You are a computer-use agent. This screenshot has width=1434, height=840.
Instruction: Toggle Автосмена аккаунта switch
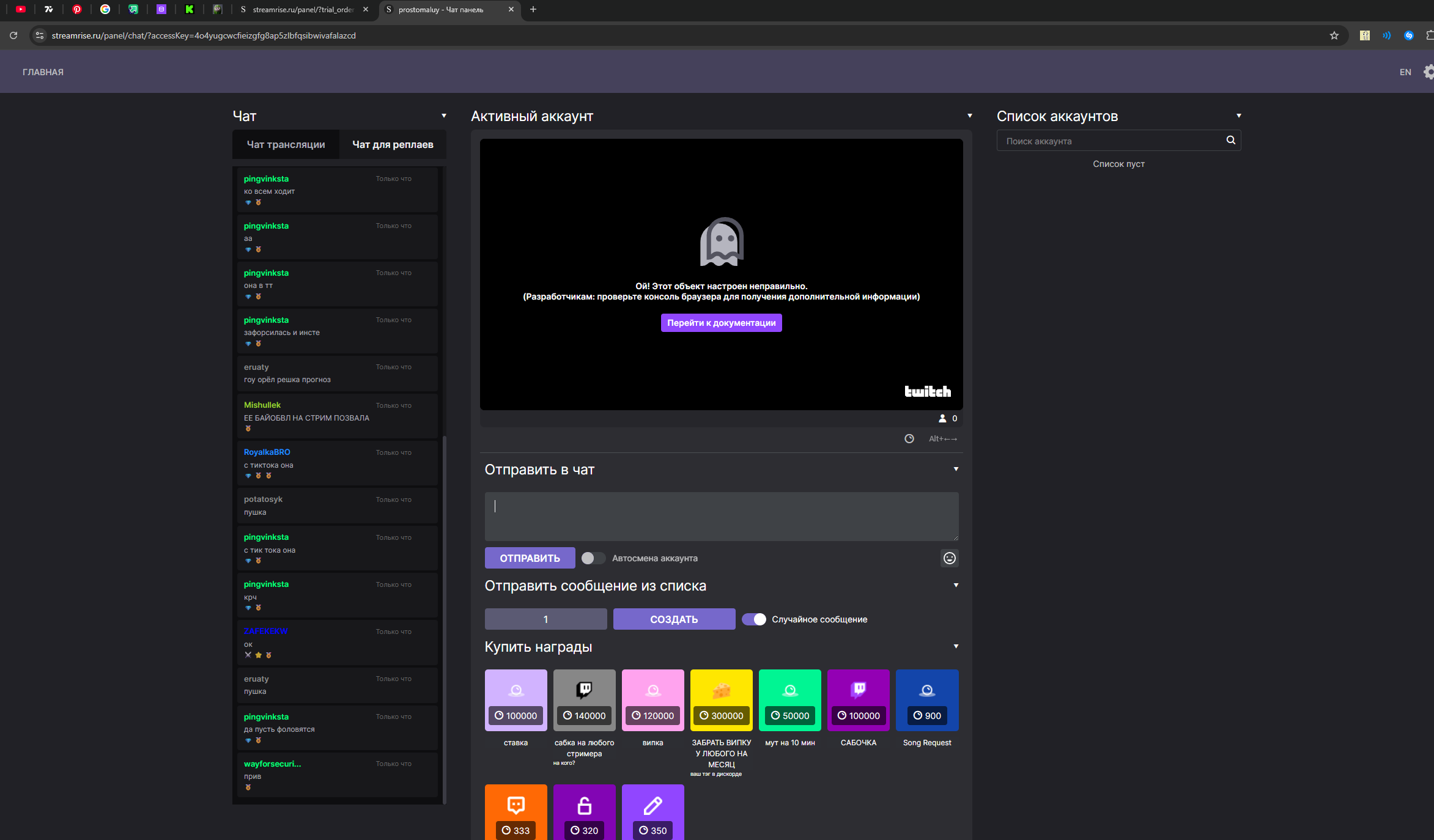coord(593,558)
